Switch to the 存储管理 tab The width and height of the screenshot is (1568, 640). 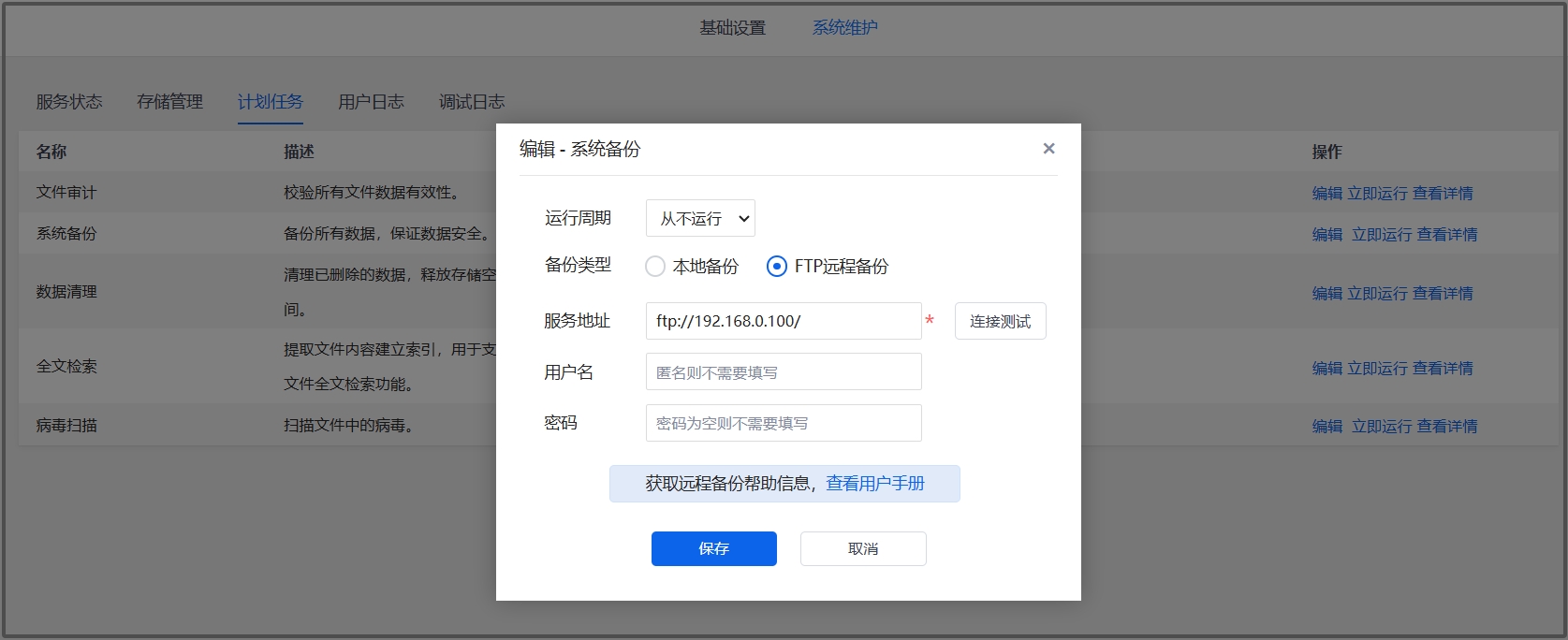point(169,102)
